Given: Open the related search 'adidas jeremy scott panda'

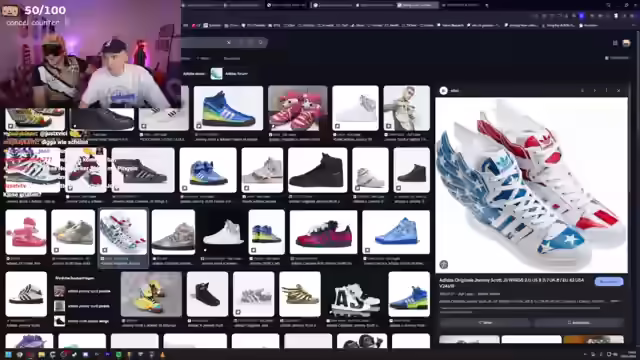Looking at the screenshot, I should (82, 291).
